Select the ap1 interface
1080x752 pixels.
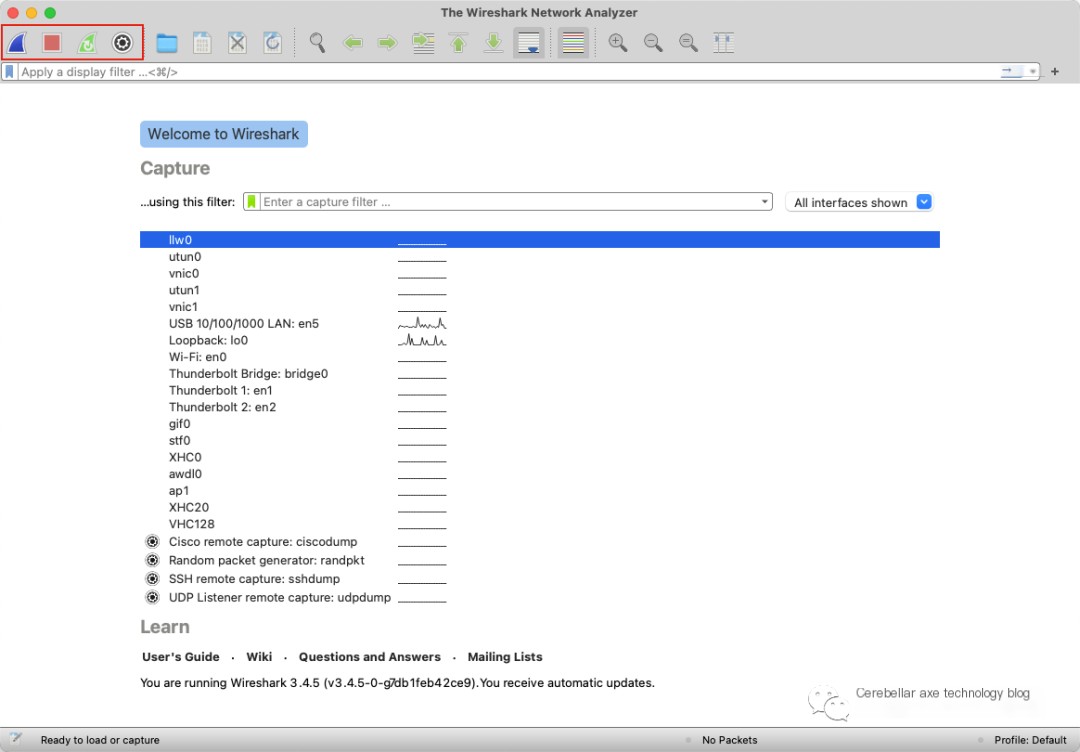point(539,490)
